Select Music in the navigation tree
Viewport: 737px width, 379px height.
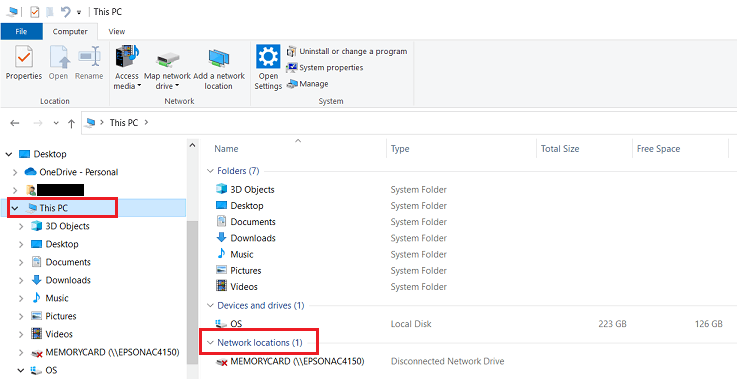(x=56, y=298)
